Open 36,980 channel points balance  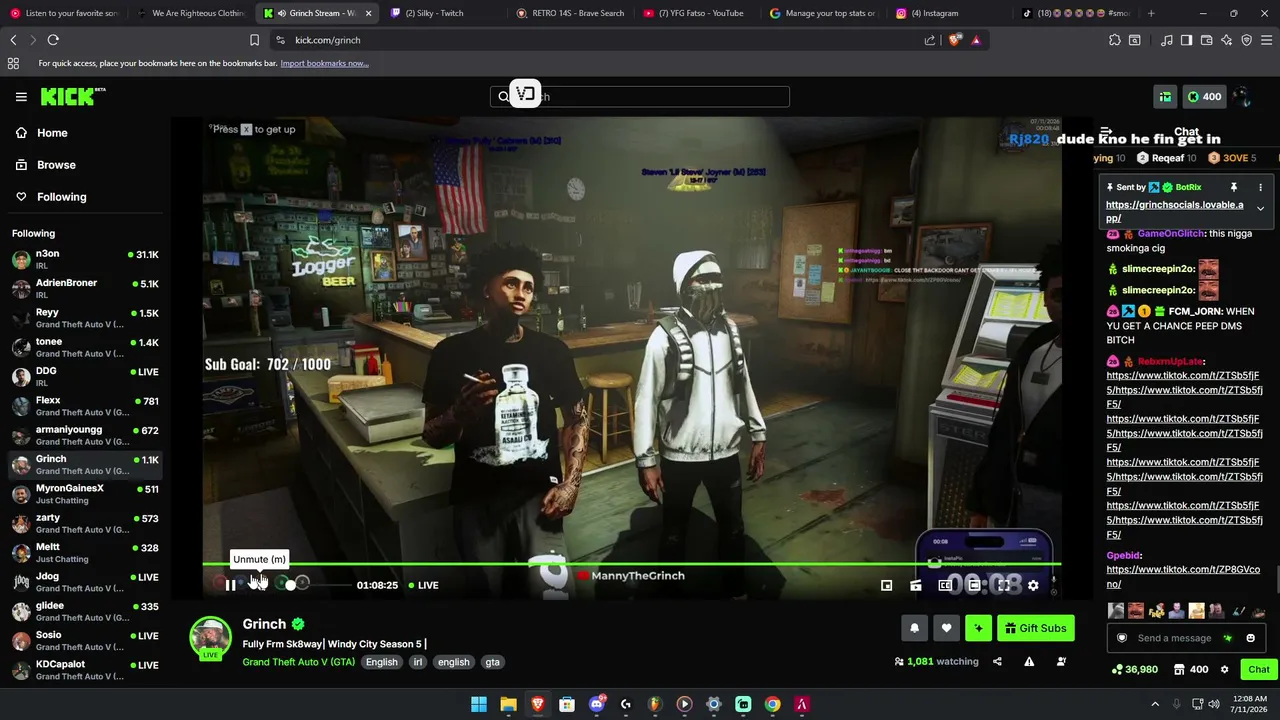click(1135, 669)
